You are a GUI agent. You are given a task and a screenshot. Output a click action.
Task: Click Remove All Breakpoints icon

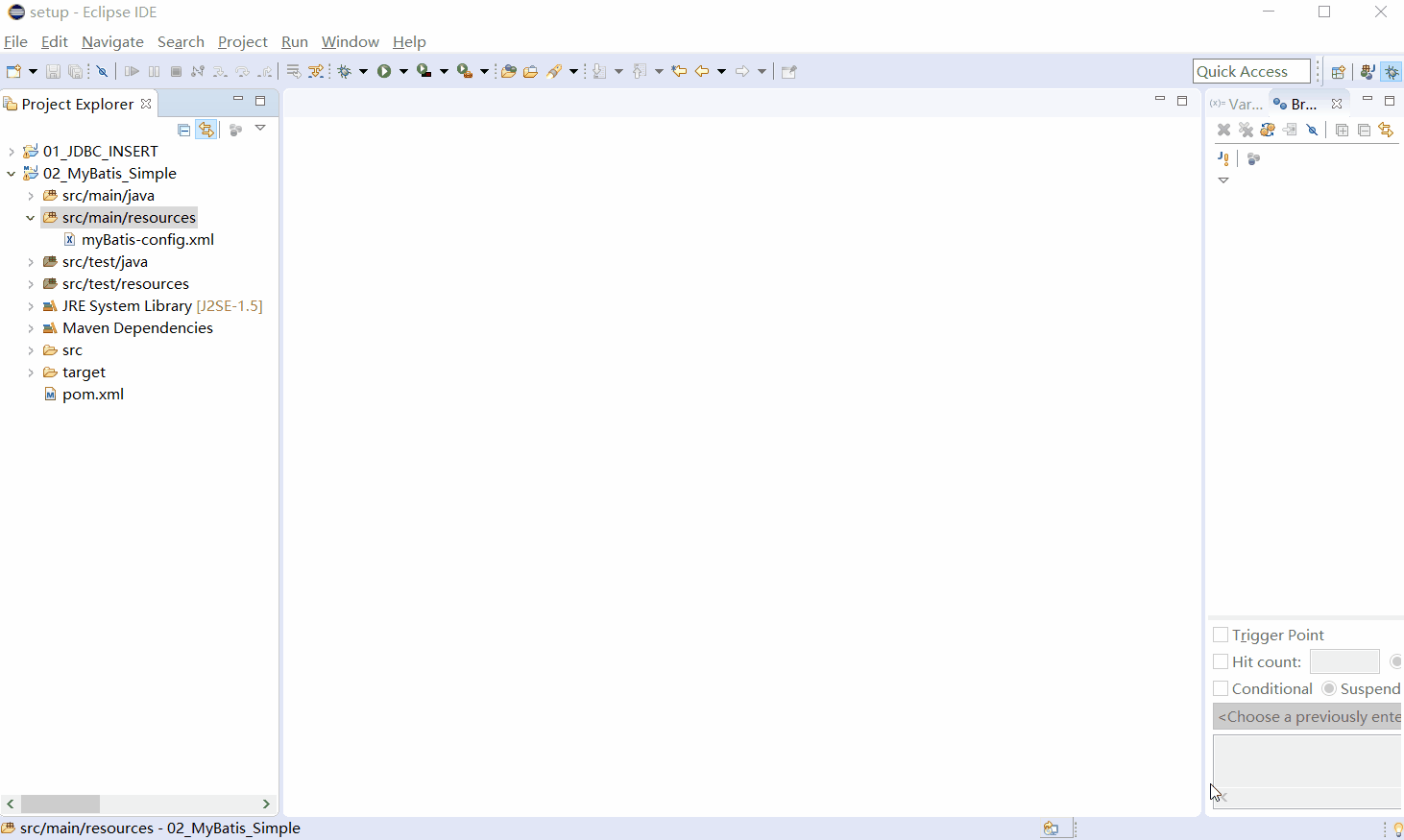click(x=1246, y=130)
